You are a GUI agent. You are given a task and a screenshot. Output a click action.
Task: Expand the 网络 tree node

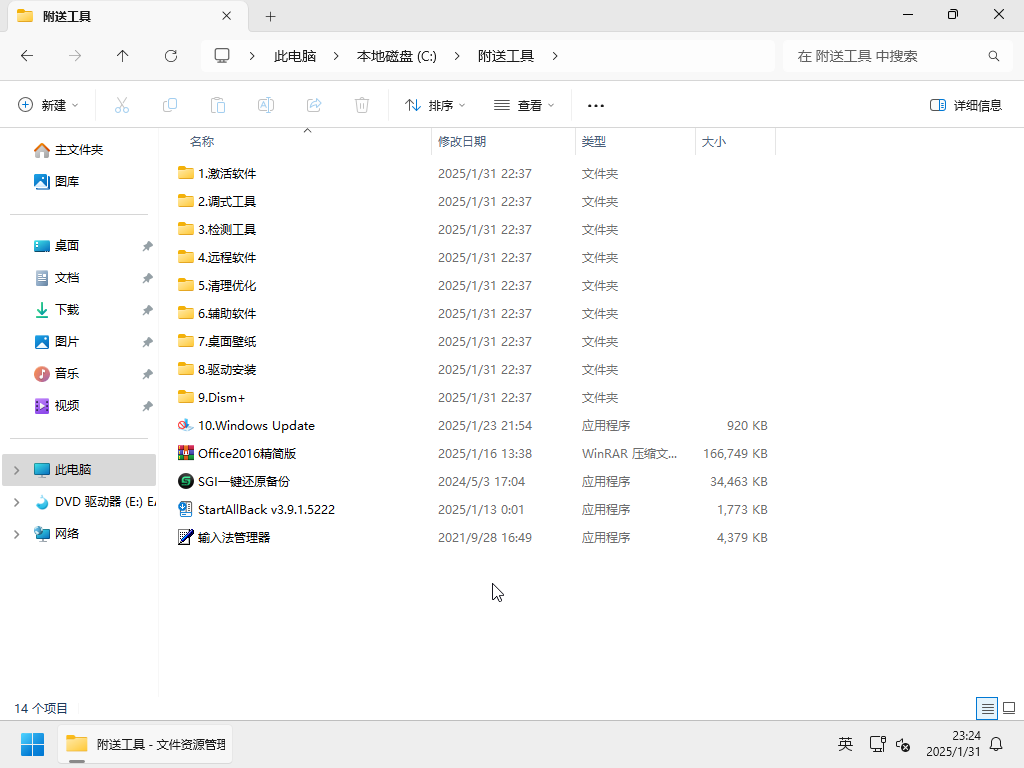16,533
